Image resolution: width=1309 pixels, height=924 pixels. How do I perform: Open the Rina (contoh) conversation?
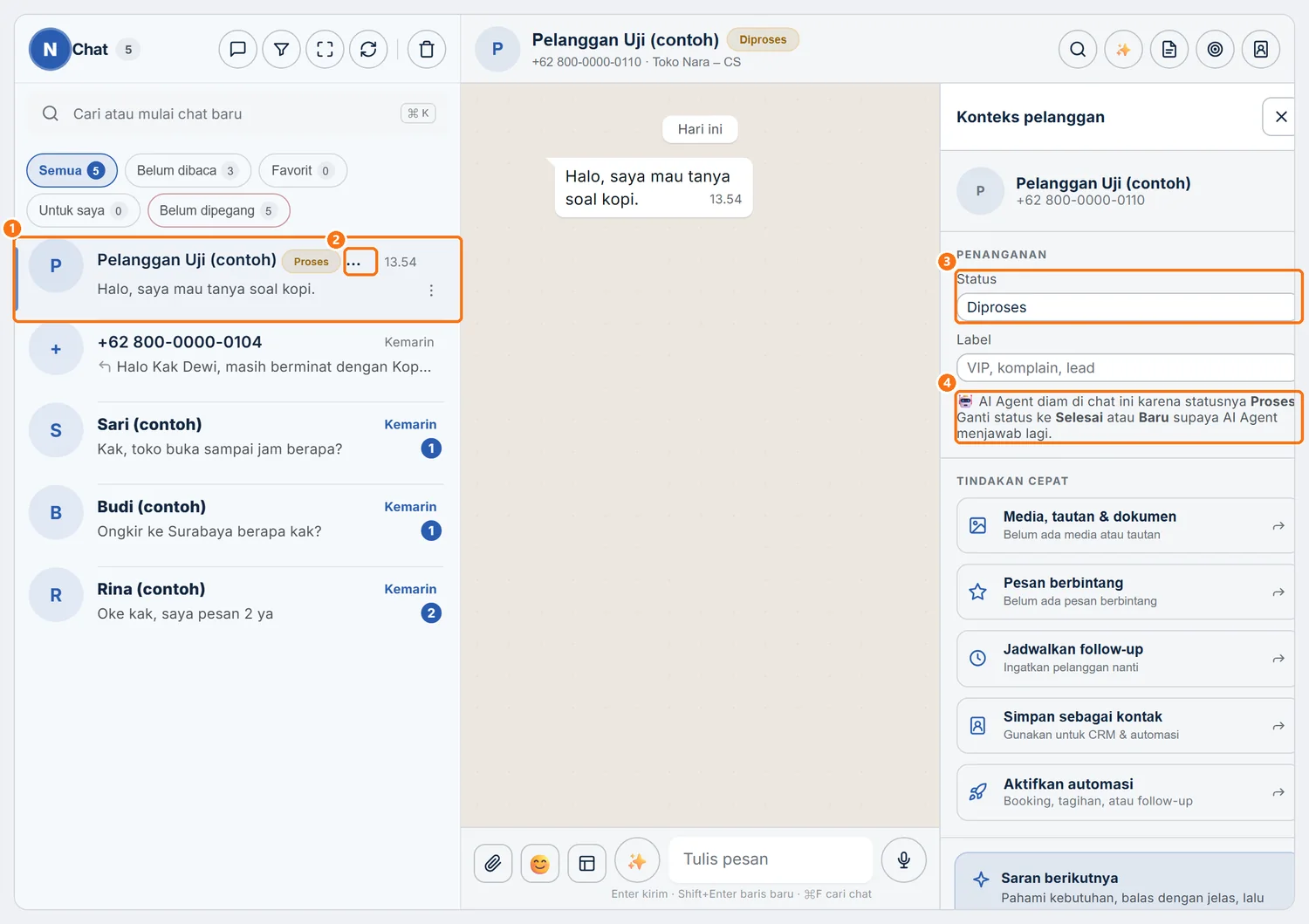237,601
